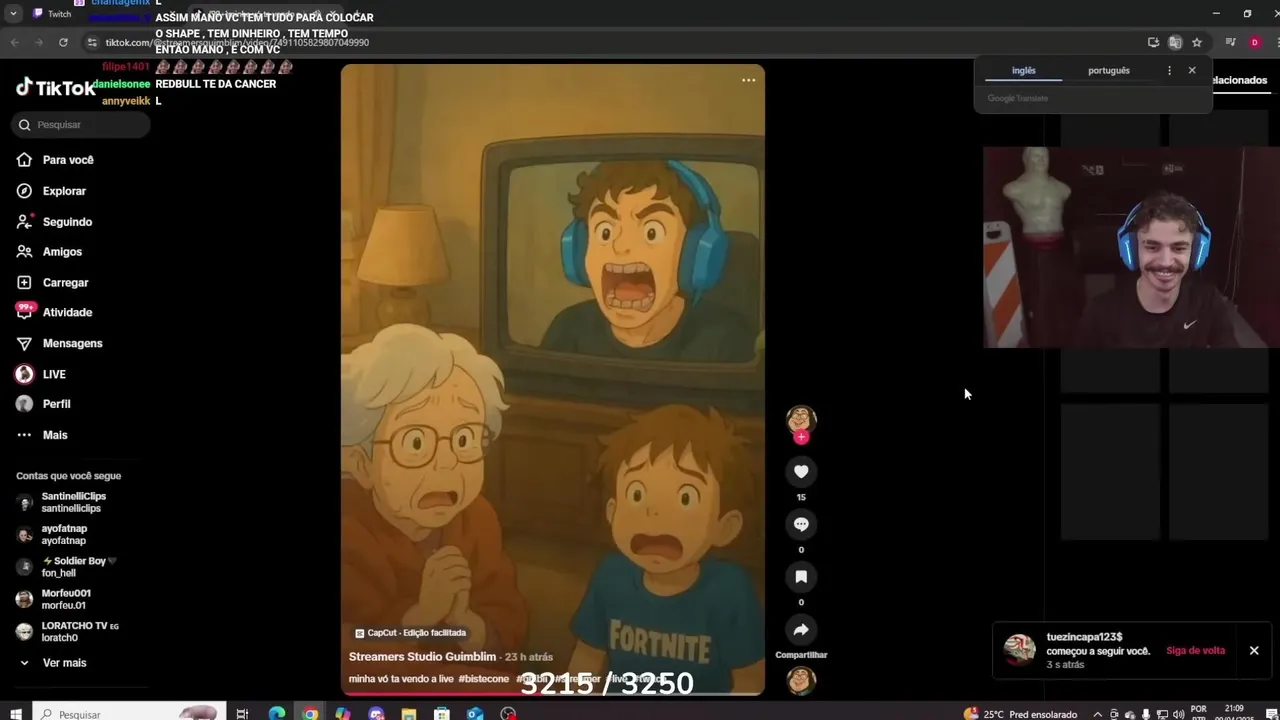Like the video with the heart icon
This screenshot has height=720, width=1280.
pos(801,472)
